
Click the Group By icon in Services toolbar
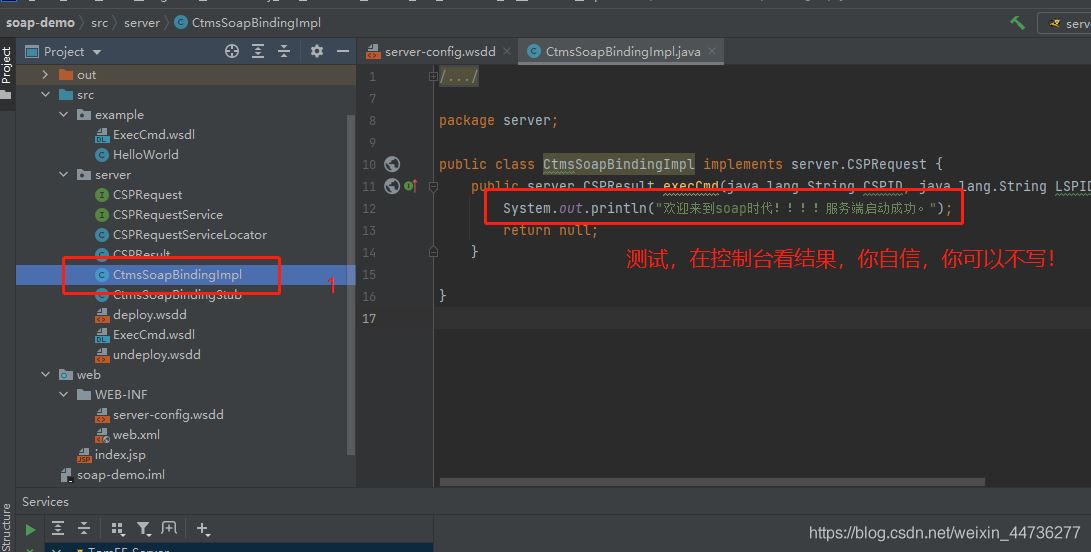pyautogui.click(x=118, y=529)
